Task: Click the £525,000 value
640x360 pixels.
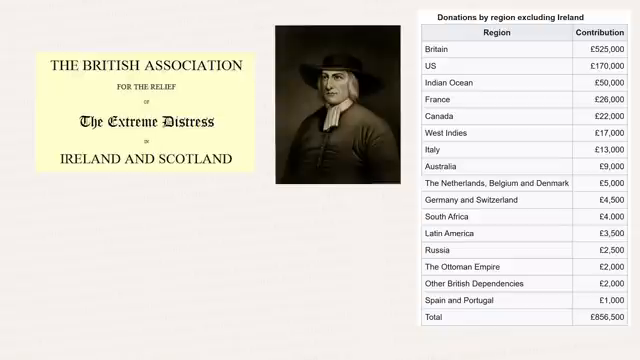Action: pyautogui.click(x=607, y=49)
